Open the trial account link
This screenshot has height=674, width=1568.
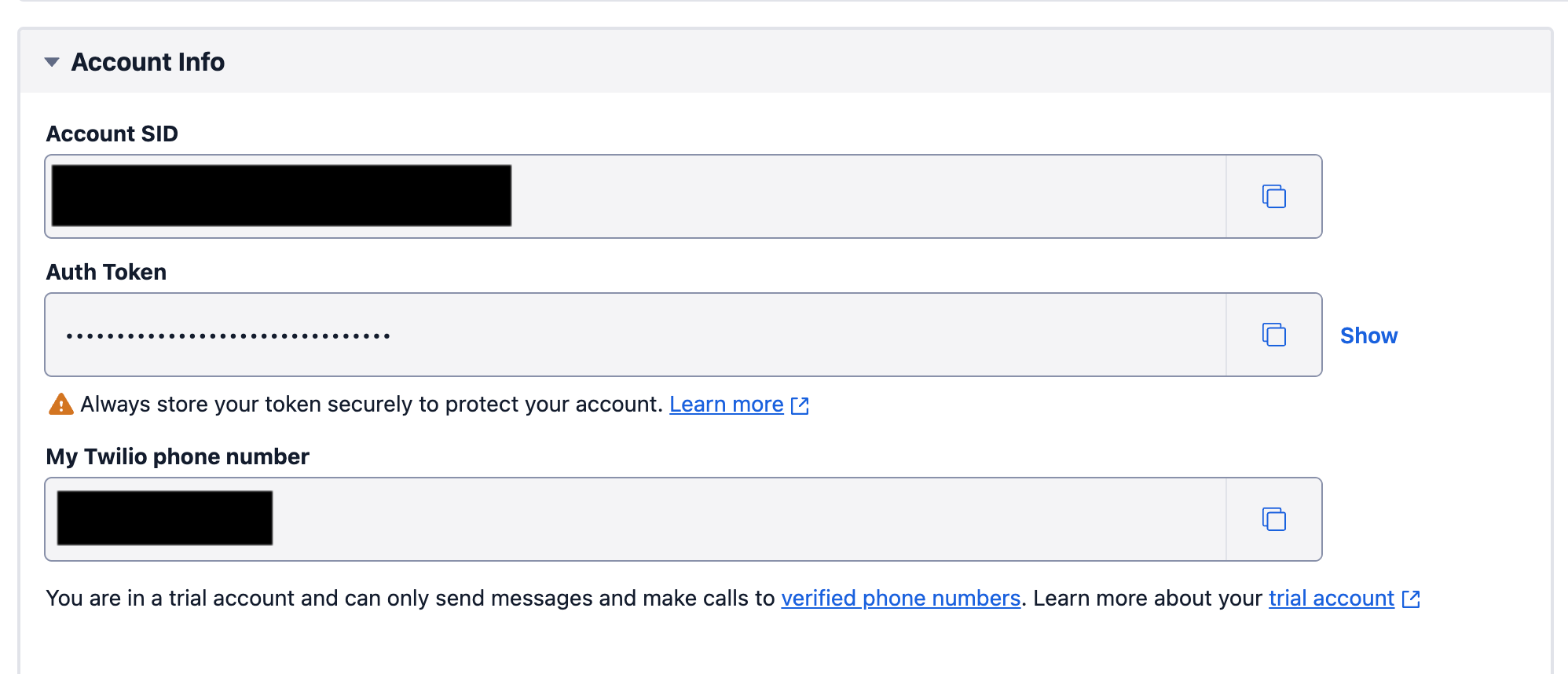(1331, 599)
